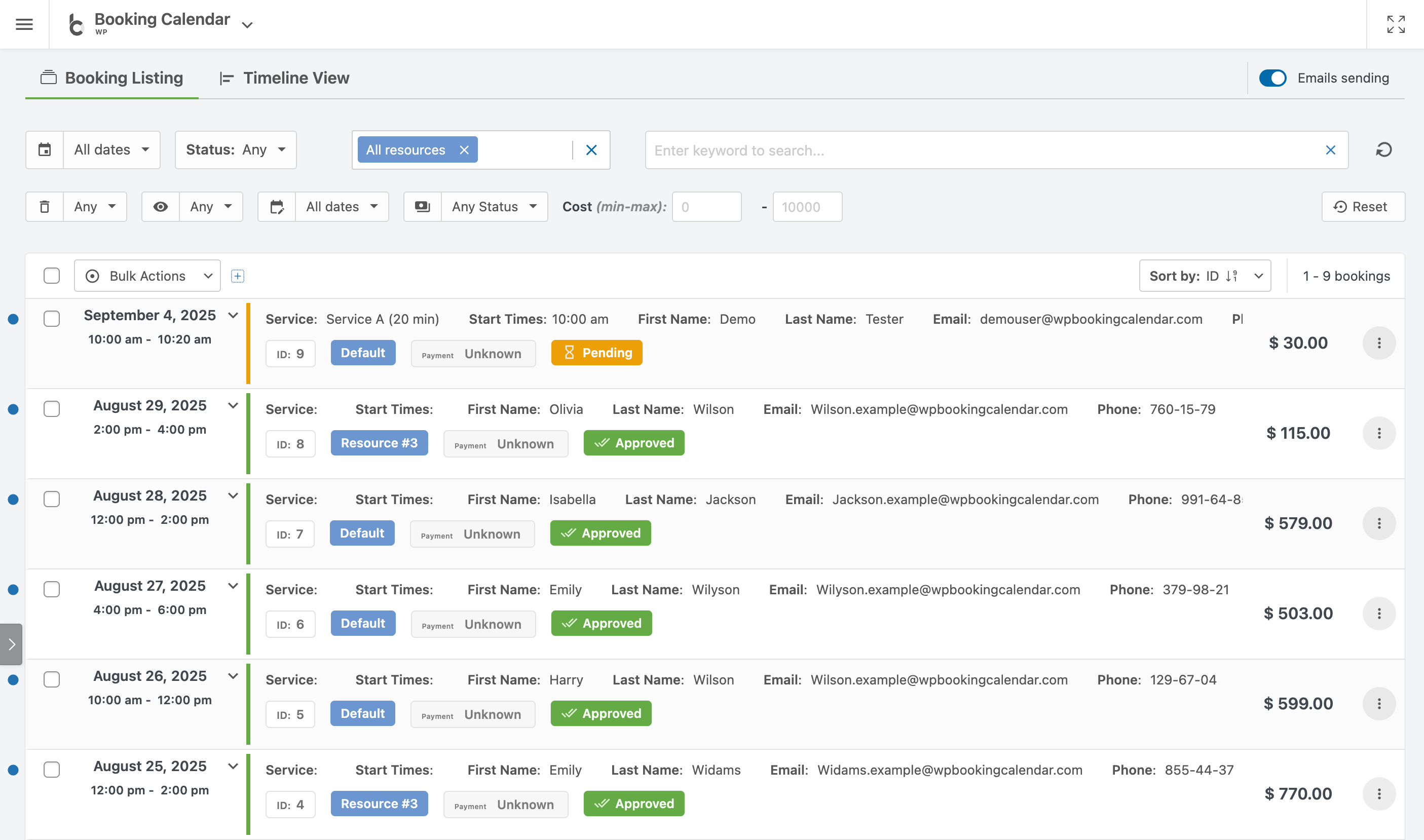Click the Booking Calendar logo icon
The width and height of the screenshot is (1424, 840).
(x=76, y=24)
